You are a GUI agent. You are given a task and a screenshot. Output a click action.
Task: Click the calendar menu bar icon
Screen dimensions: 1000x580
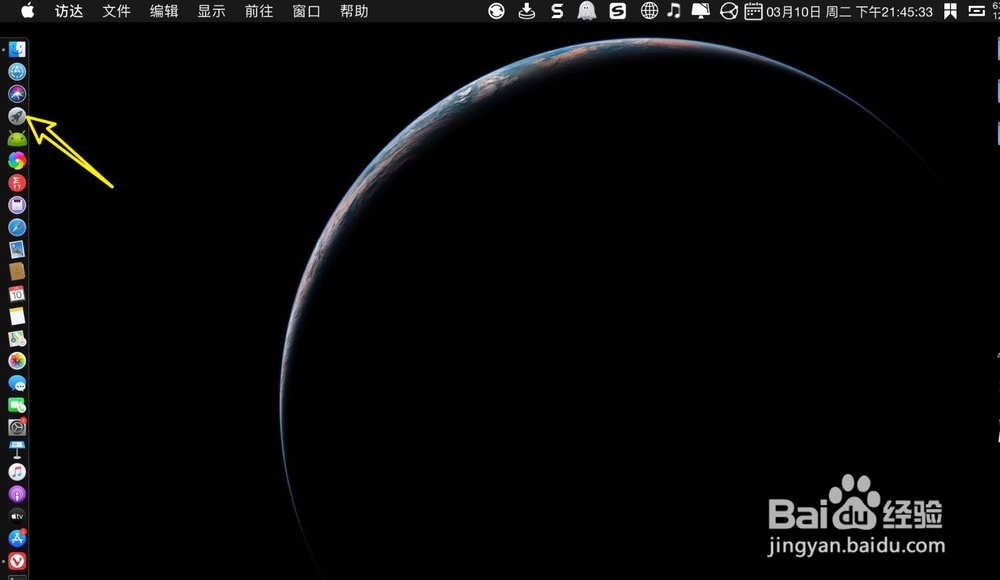[x=753, y=11]
